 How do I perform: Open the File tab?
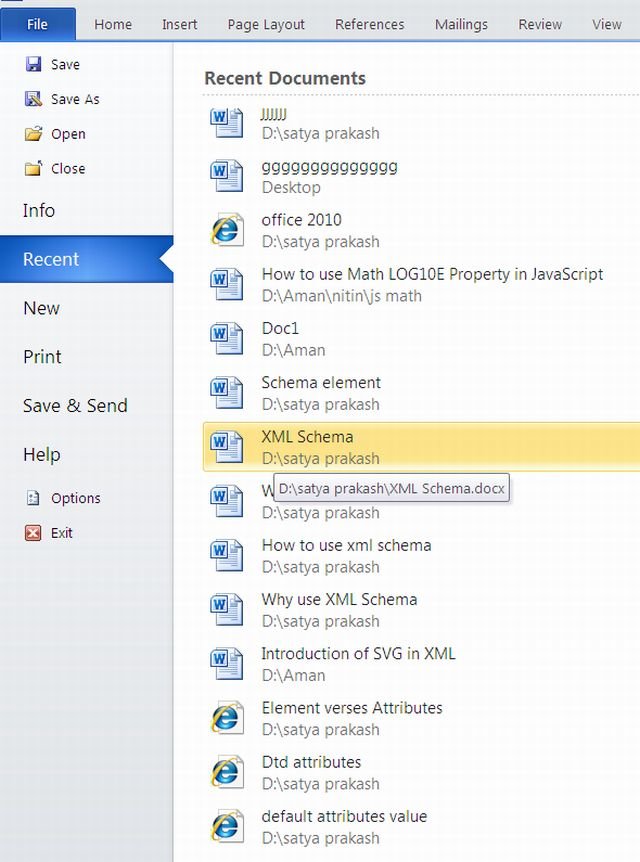tap(37, 24)
